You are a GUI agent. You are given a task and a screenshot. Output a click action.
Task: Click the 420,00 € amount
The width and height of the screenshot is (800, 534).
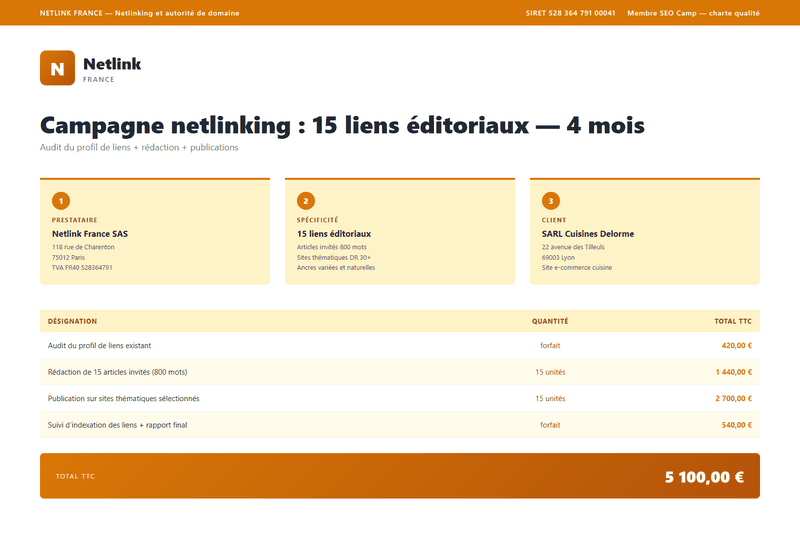737,346
